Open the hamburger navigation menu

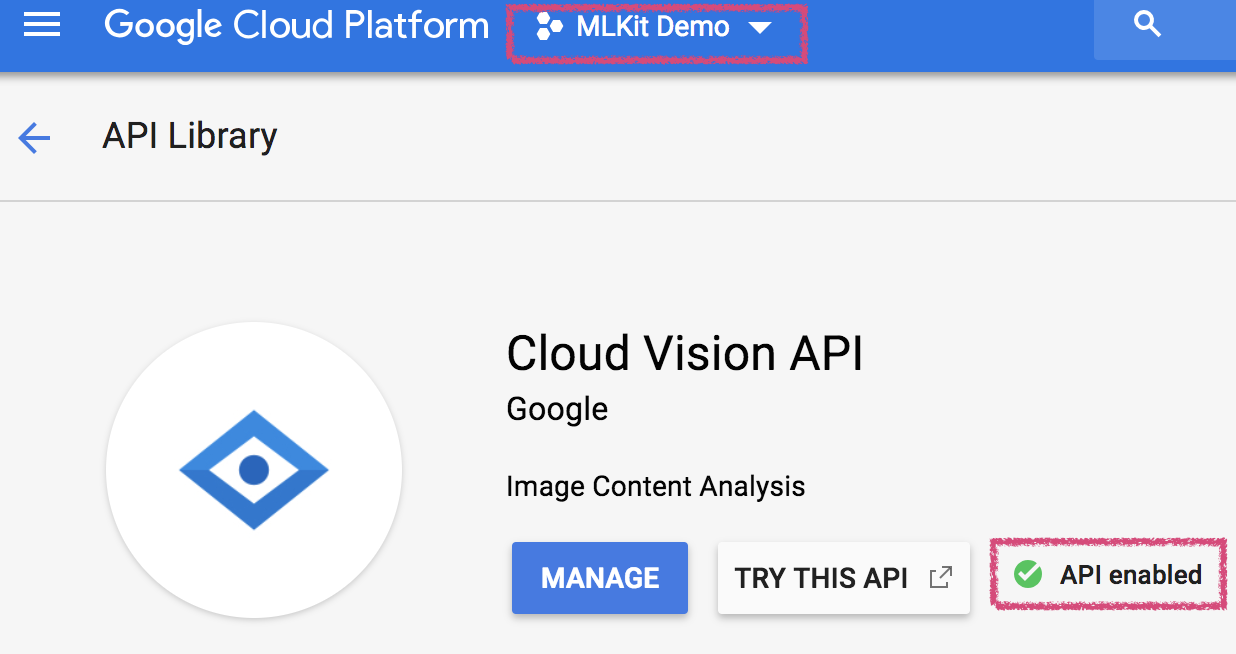42,25
